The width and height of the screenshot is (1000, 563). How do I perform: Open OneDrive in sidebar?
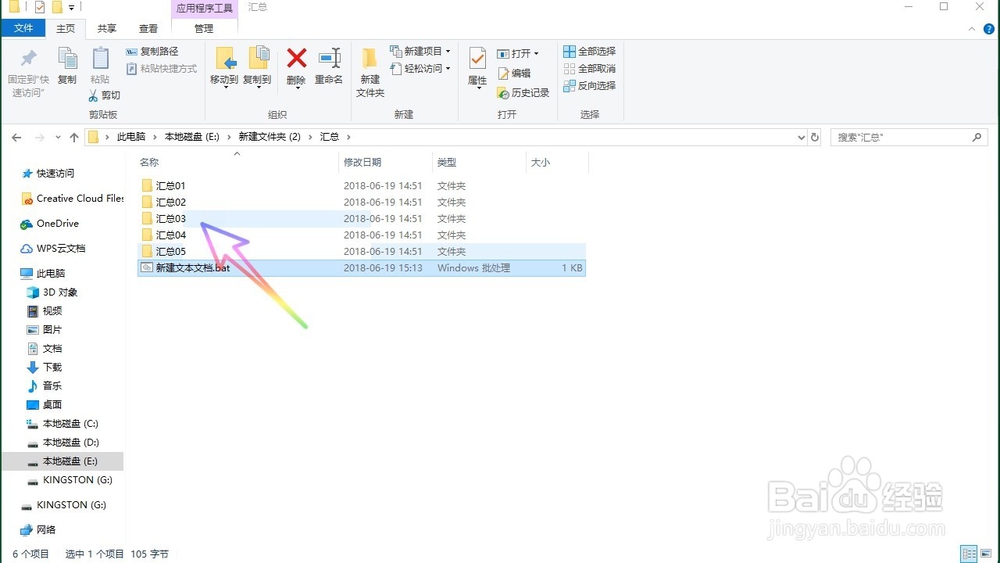pos(50,224)
